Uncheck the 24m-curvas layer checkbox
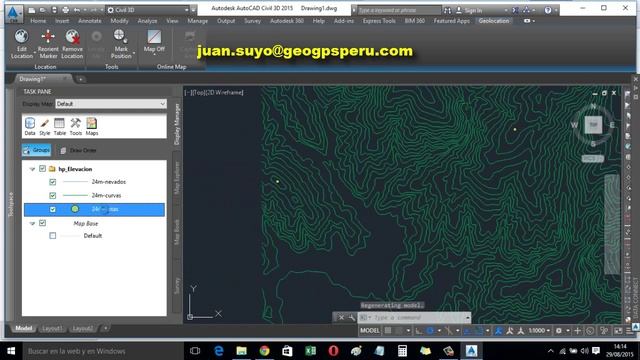The width and height of the screenshot is (640, 360). click(x=53, y=196)
